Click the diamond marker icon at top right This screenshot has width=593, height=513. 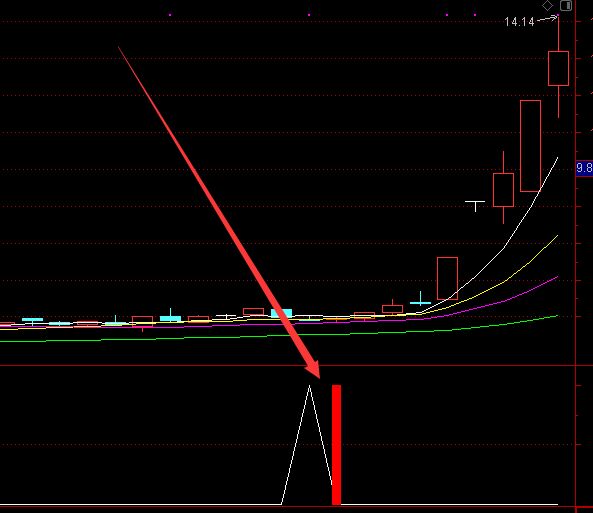coord(547,6)
